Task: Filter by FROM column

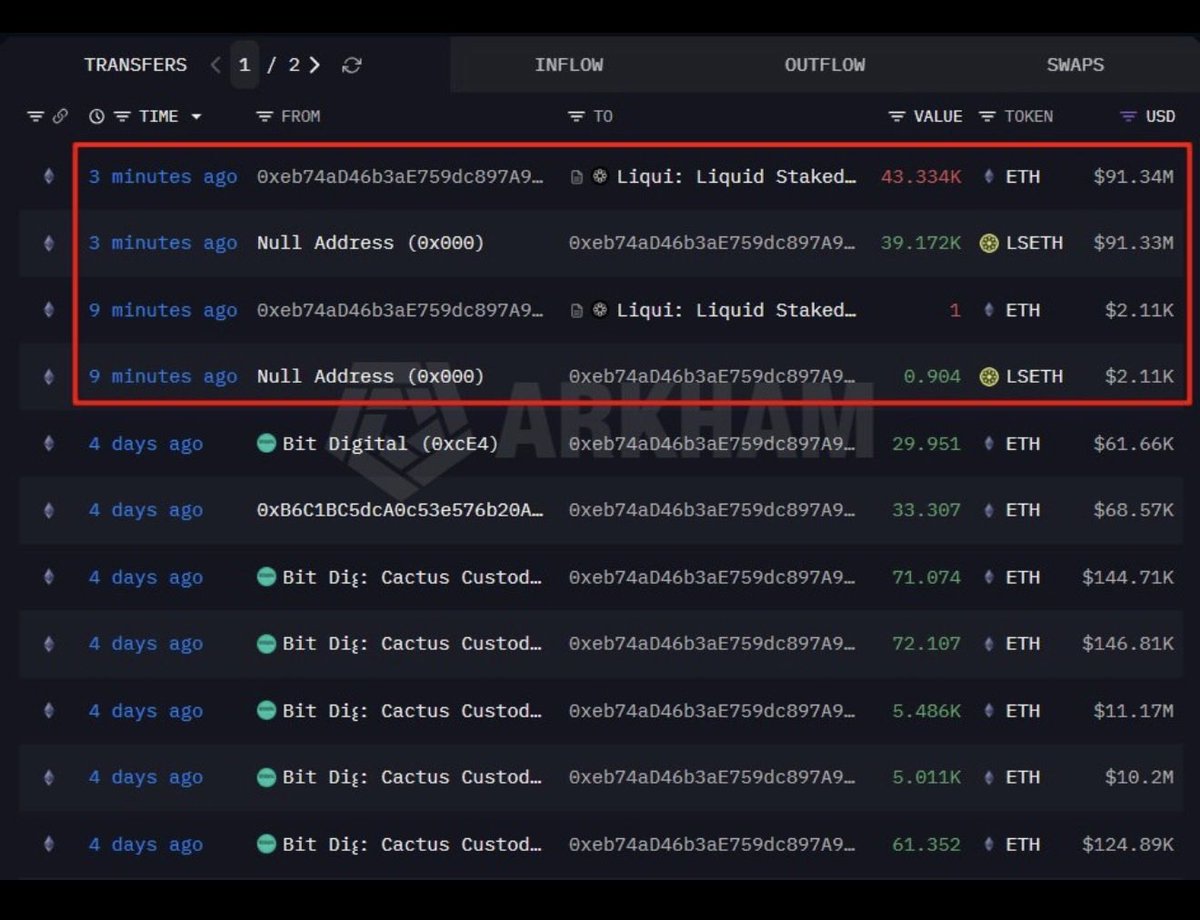Action: coord(264,117)
